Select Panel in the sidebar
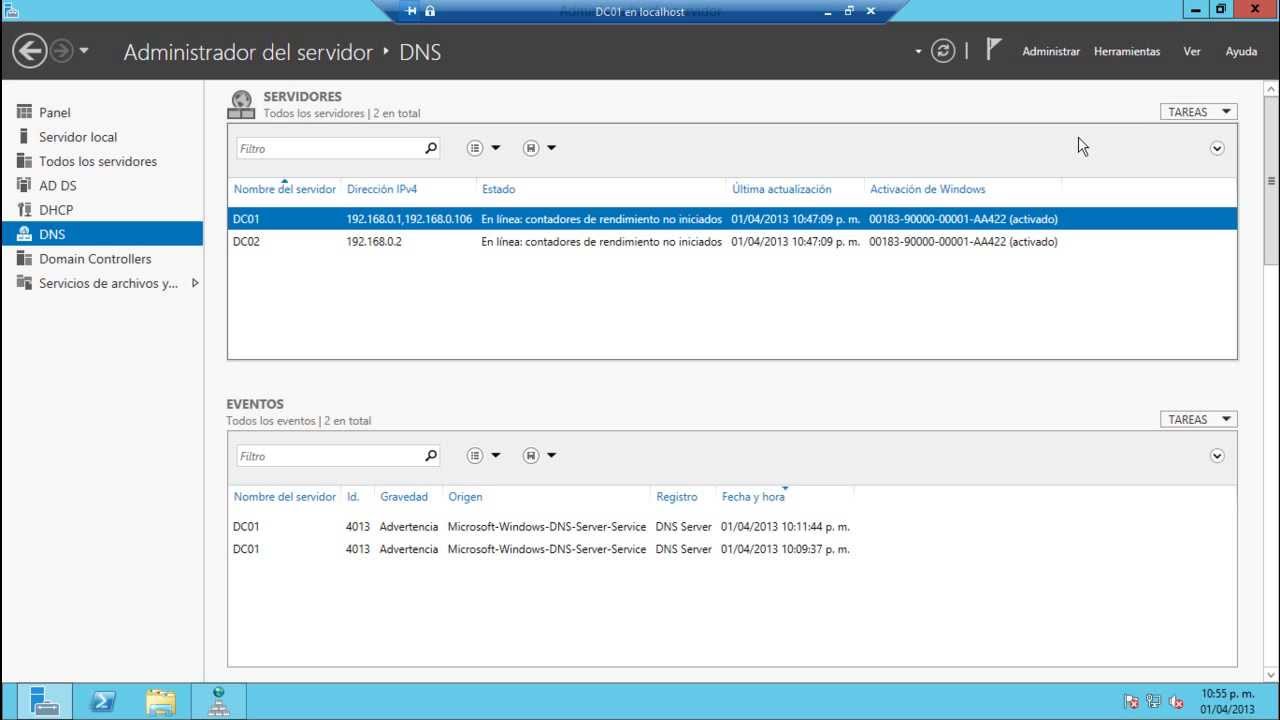This screenshot has width=1280, height=720. pyautogui.click(x=102, y=112)
